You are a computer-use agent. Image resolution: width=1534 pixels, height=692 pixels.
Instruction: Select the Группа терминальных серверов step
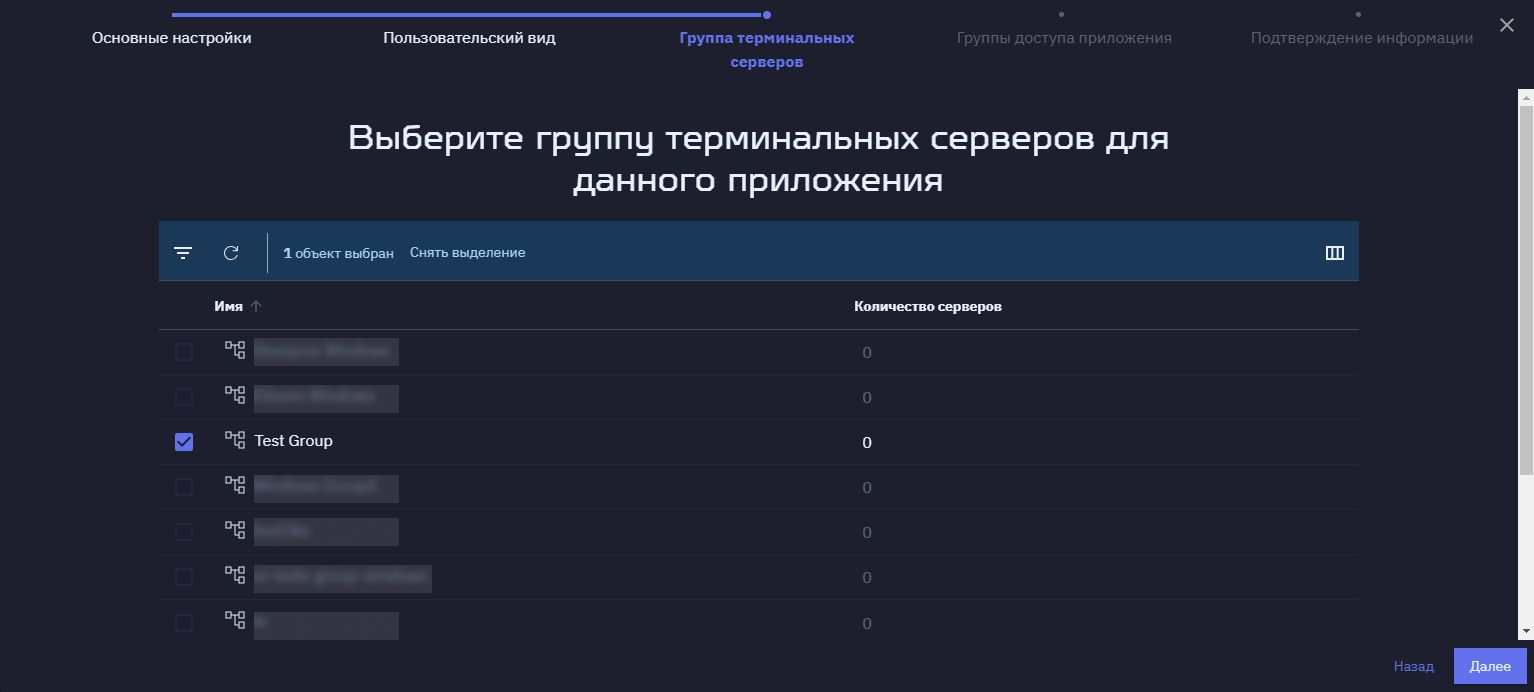[767, 50]
